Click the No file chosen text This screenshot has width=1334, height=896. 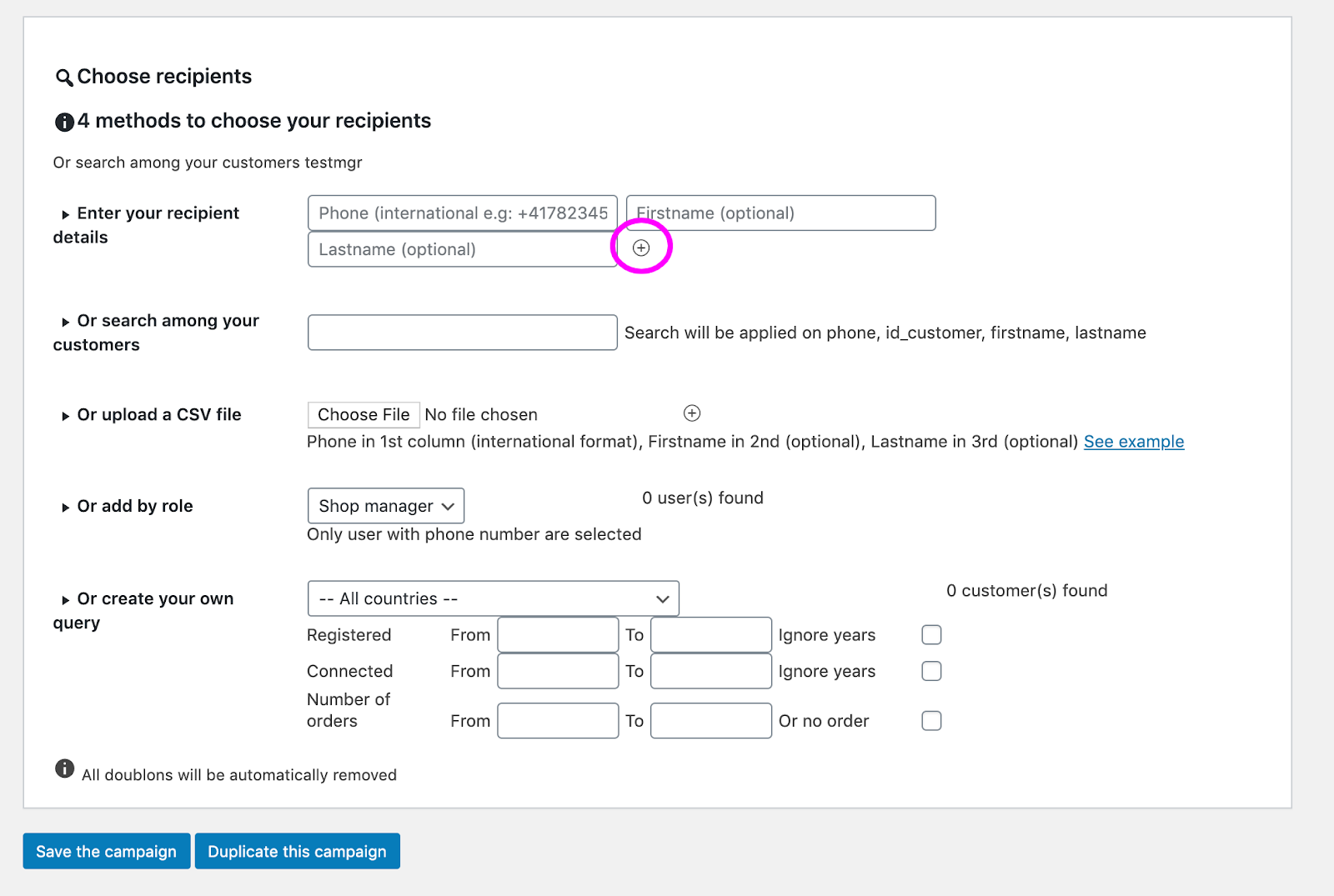coord(481,415)
